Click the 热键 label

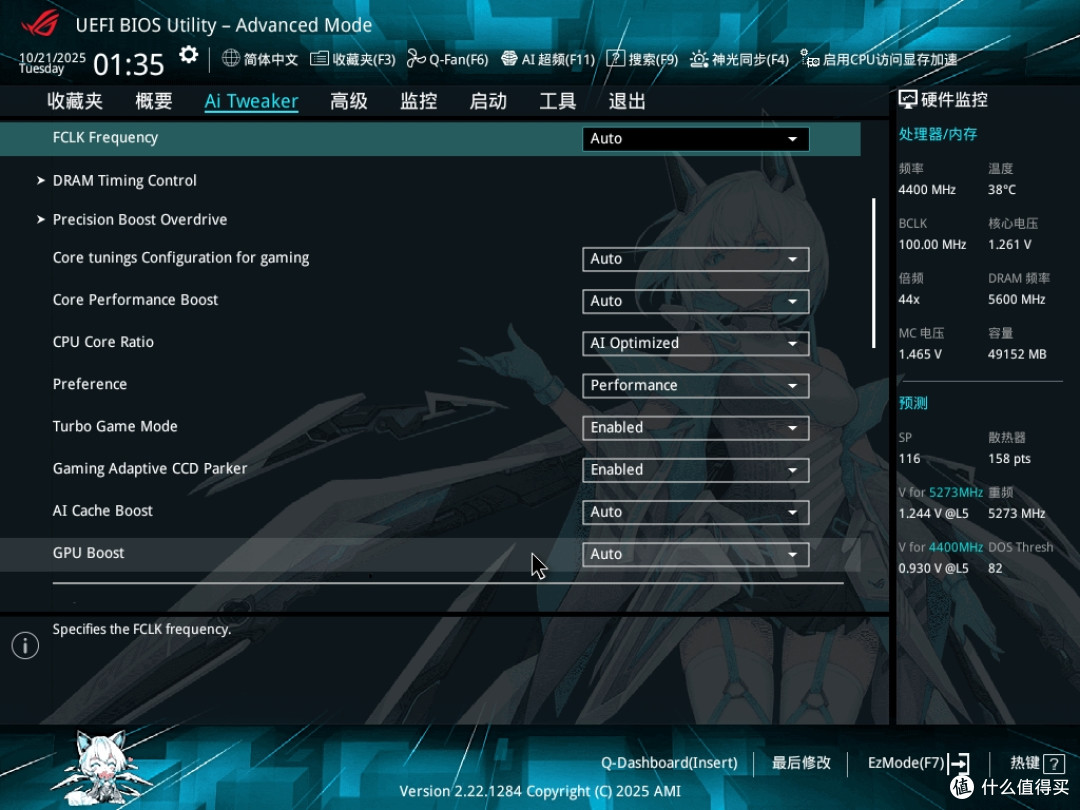pos(1024,763)
